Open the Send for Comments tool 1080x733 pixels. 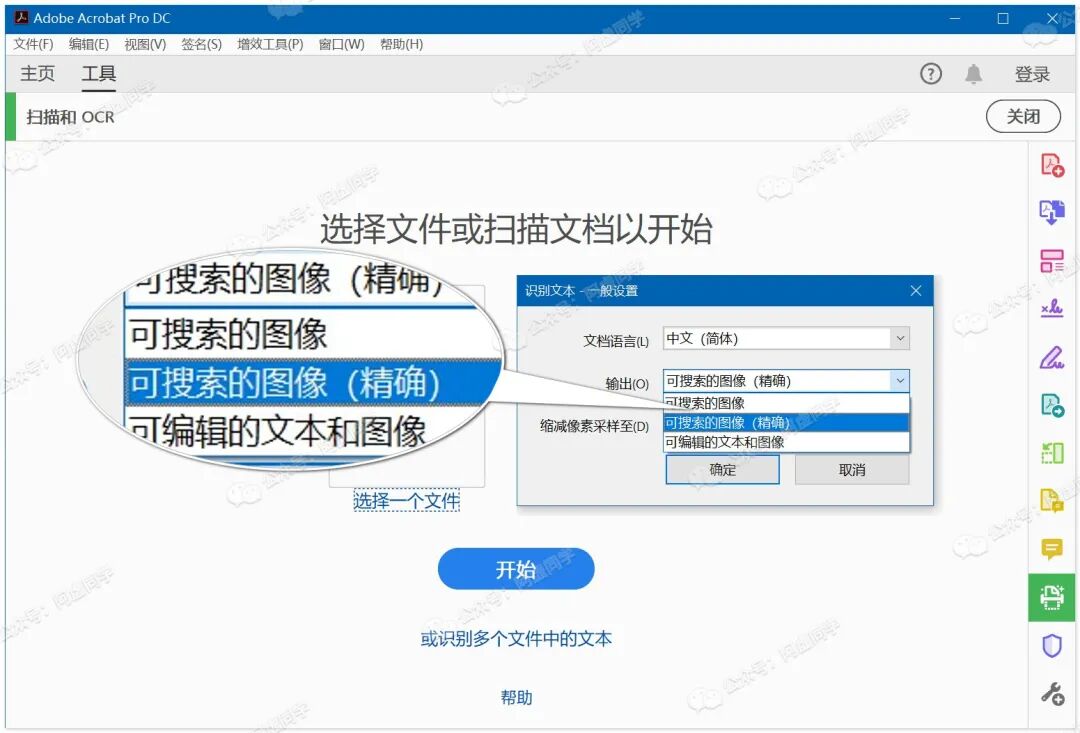tap(1052, 501)
